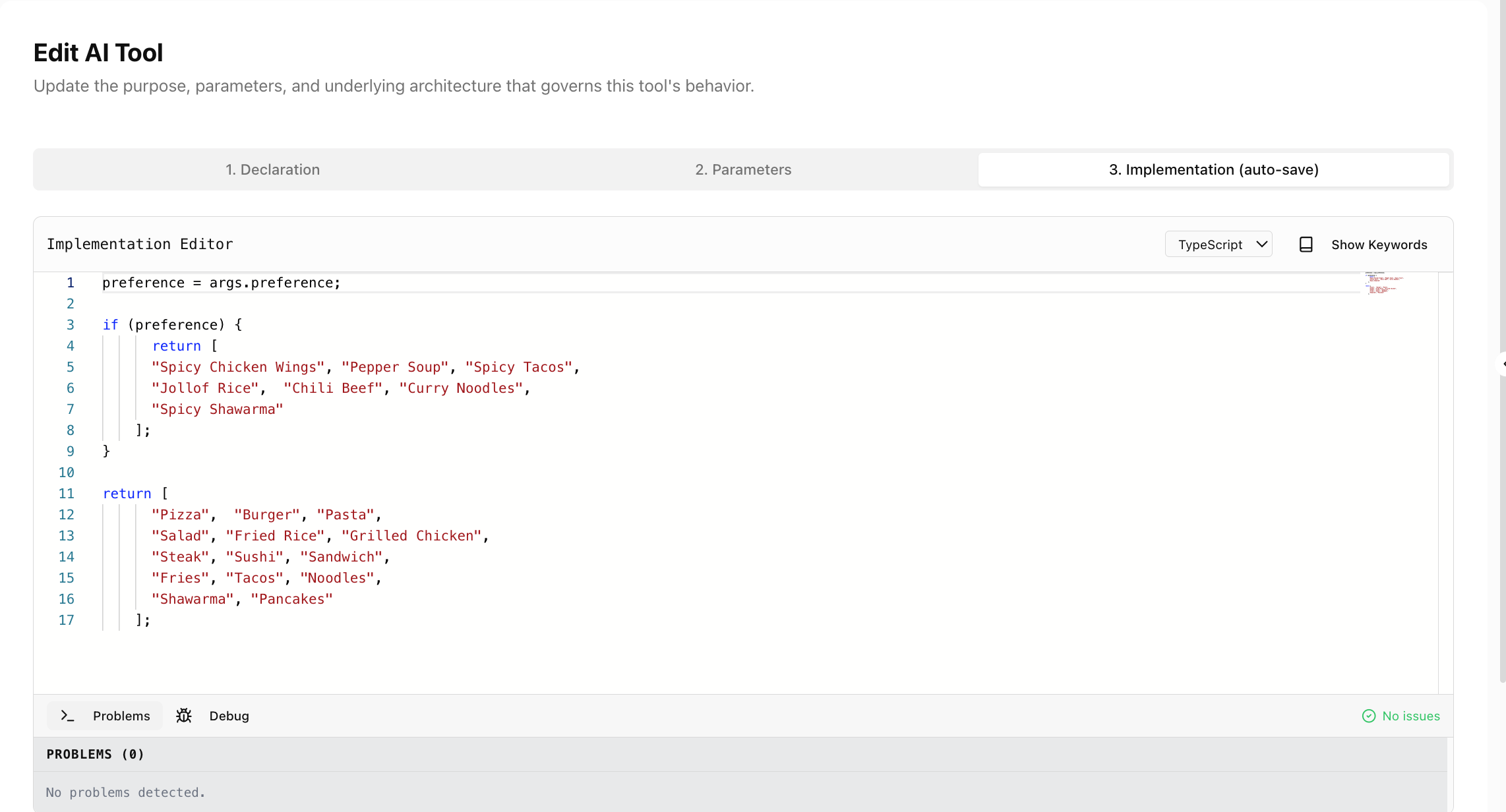
Task: Click the "Pepper Soup" string
Action: point(395,367)
